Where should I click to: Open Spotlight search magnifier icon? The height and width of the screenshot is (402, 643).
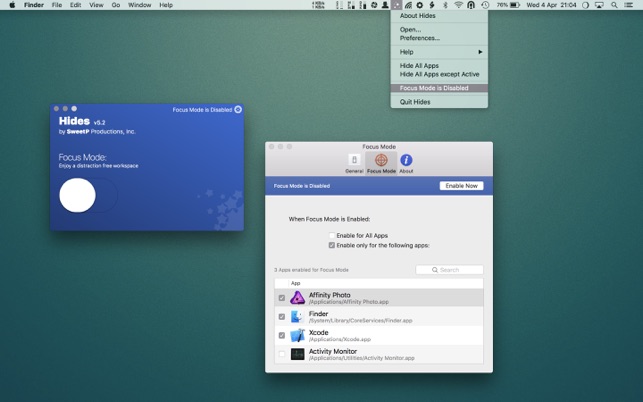pos(614,5)
